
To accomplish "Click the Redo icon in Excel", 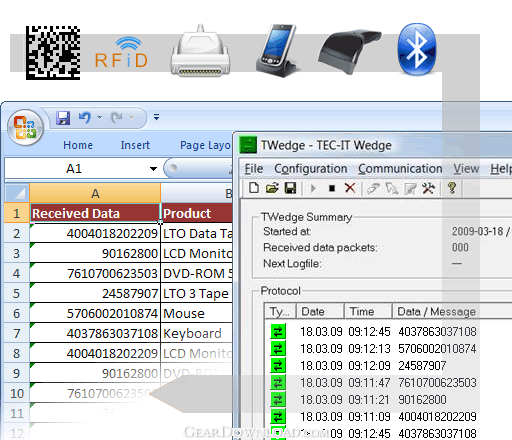I will (117, 117).
